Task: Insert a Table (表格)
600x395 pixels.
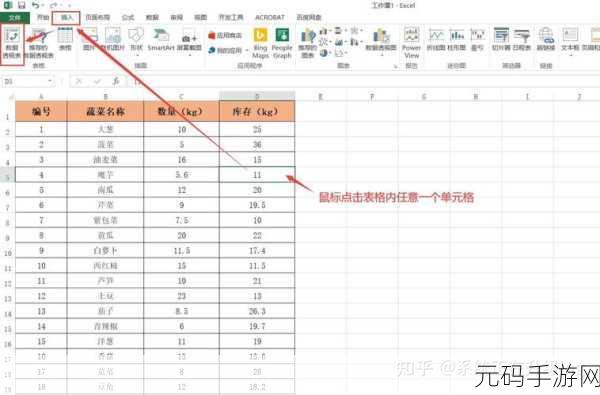Action: [x=65, y=39]
